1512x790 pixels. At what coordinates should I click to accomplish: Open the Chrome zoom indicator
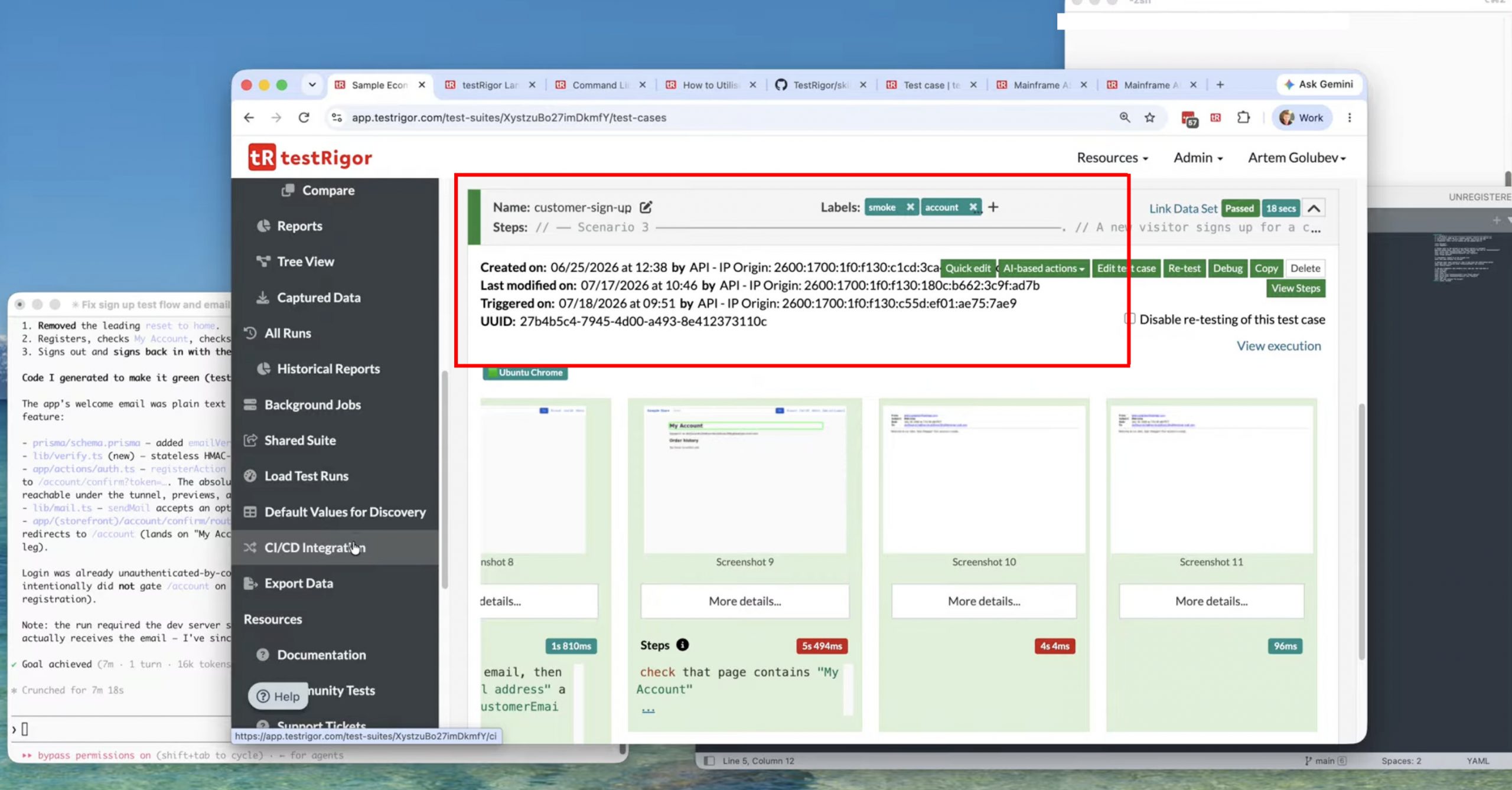point(1125,117)
